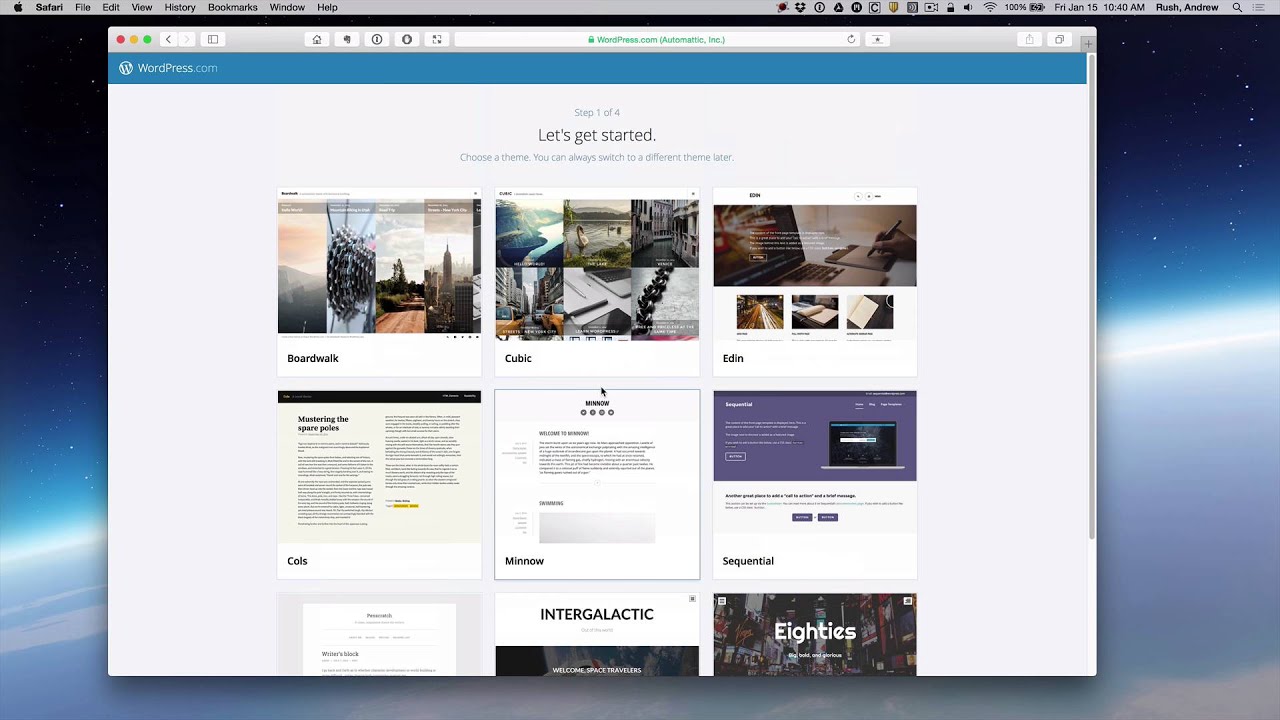
Task: Click the shield icon in menu bar
Action: [x=894, y=7]
